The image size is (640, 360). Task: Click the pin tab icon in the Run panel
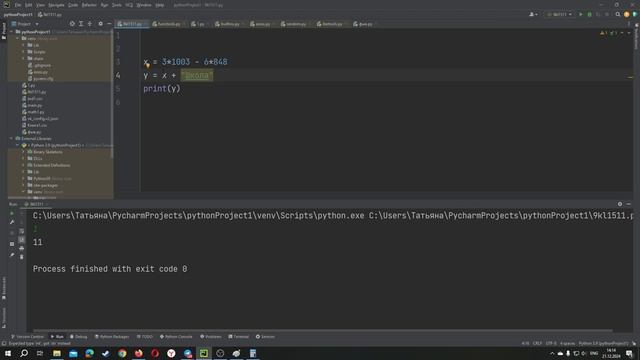pyautogui.click(x=12, y=255)
